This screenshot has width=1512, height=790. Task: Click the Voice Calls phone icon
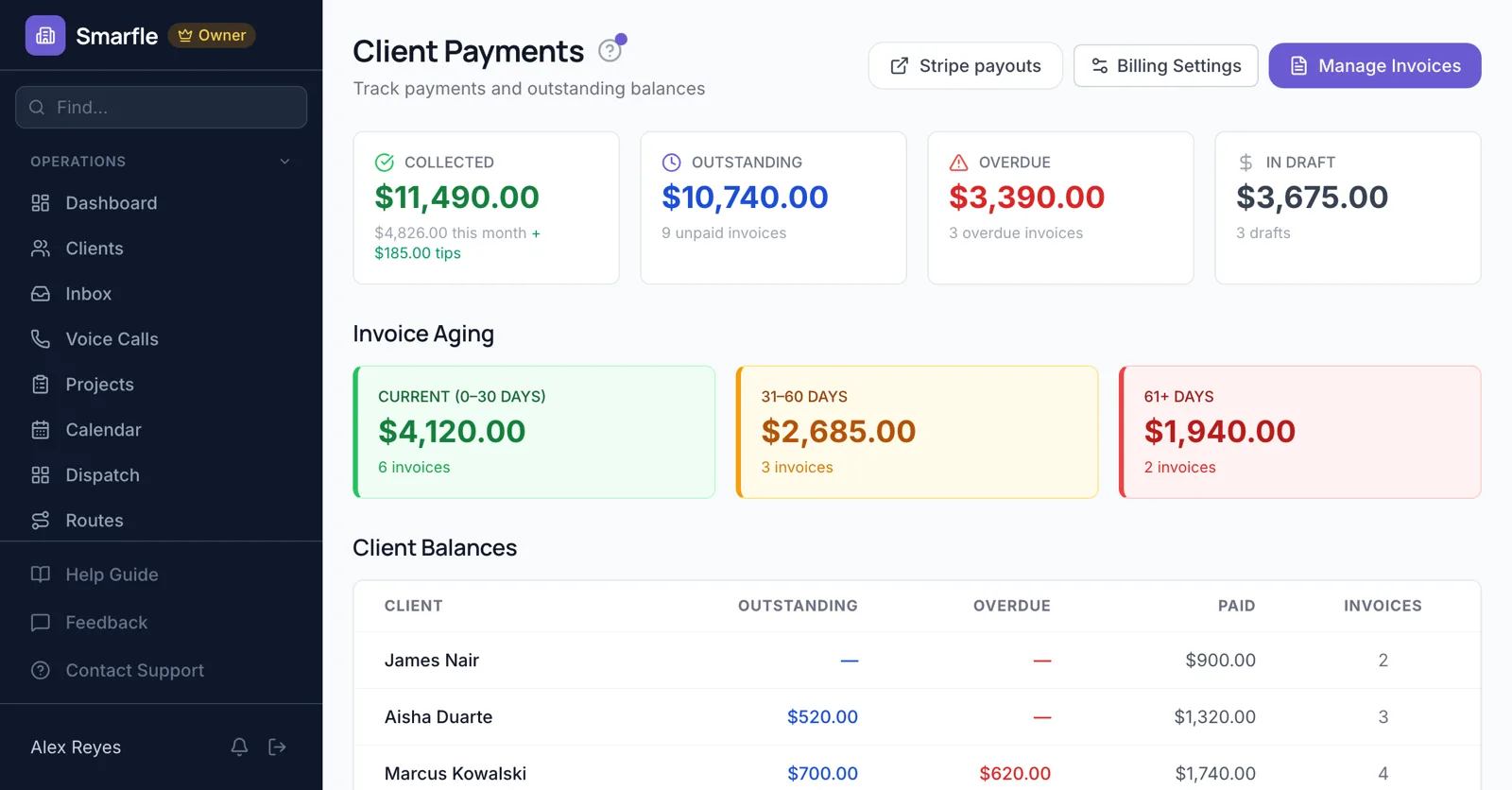click(x=41, y=339)
